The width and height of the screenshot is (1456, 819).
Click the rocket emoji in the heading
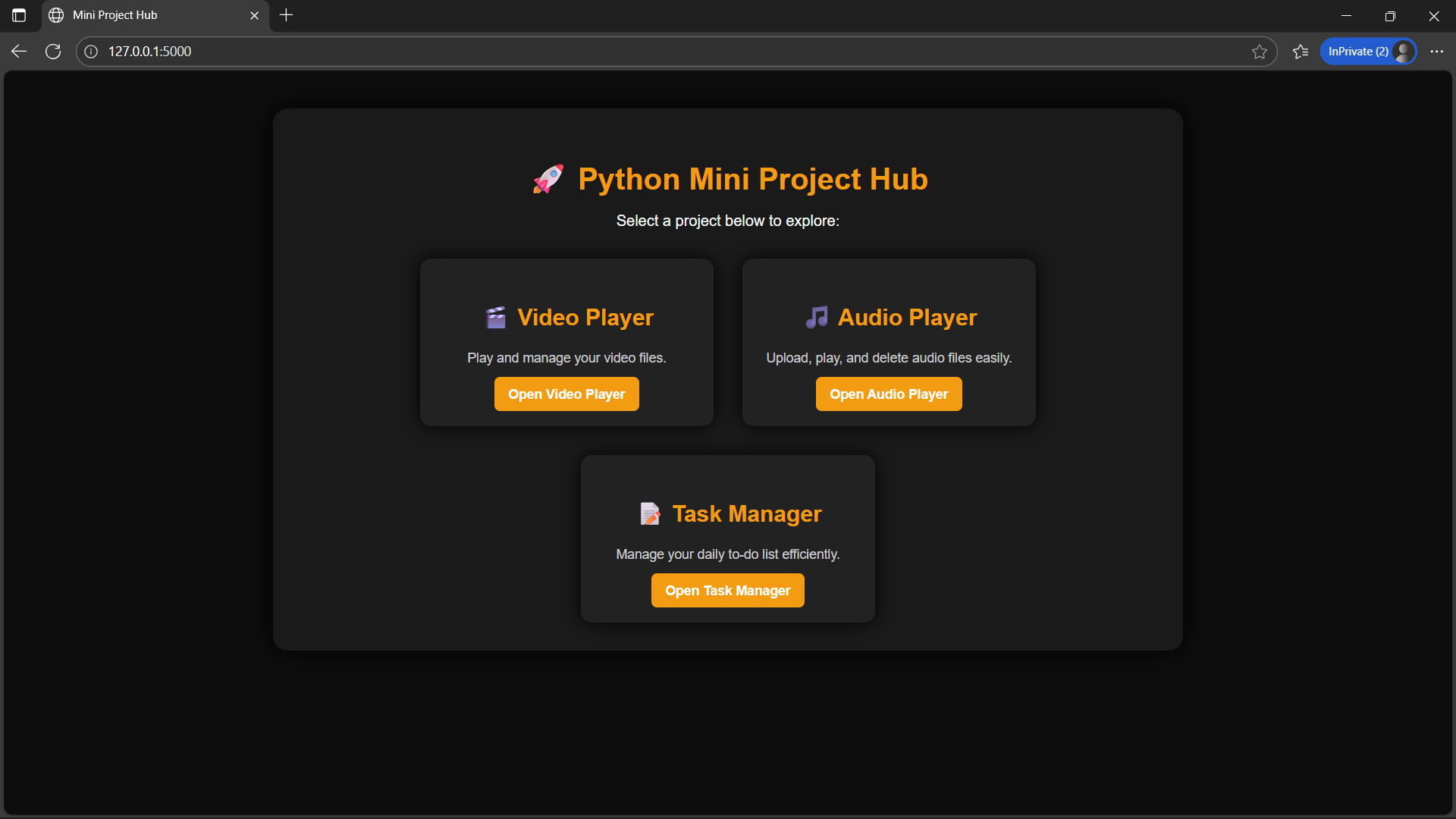click(x=548, y=180)
